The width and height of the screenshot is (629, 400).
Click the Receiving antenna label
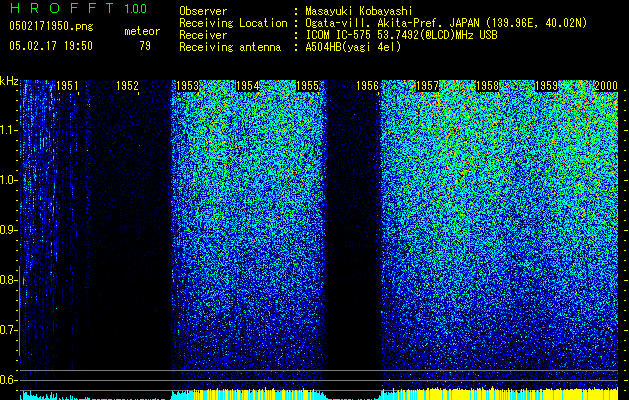[230, 47]
